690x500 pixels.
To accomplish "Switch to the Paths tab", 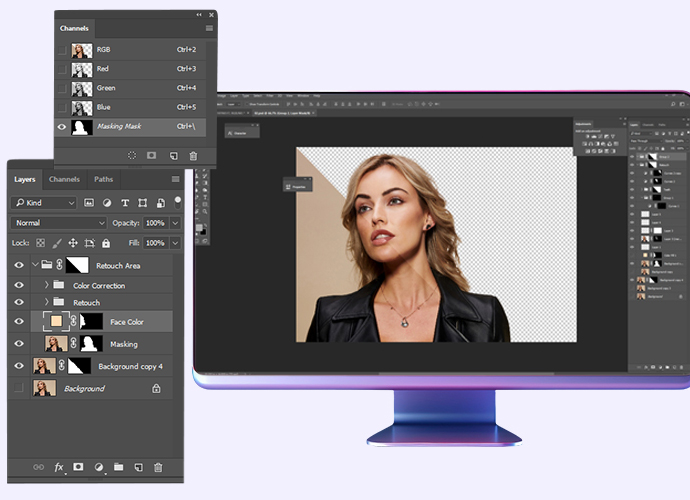I will pyautogui.click(x=103, y=180).
